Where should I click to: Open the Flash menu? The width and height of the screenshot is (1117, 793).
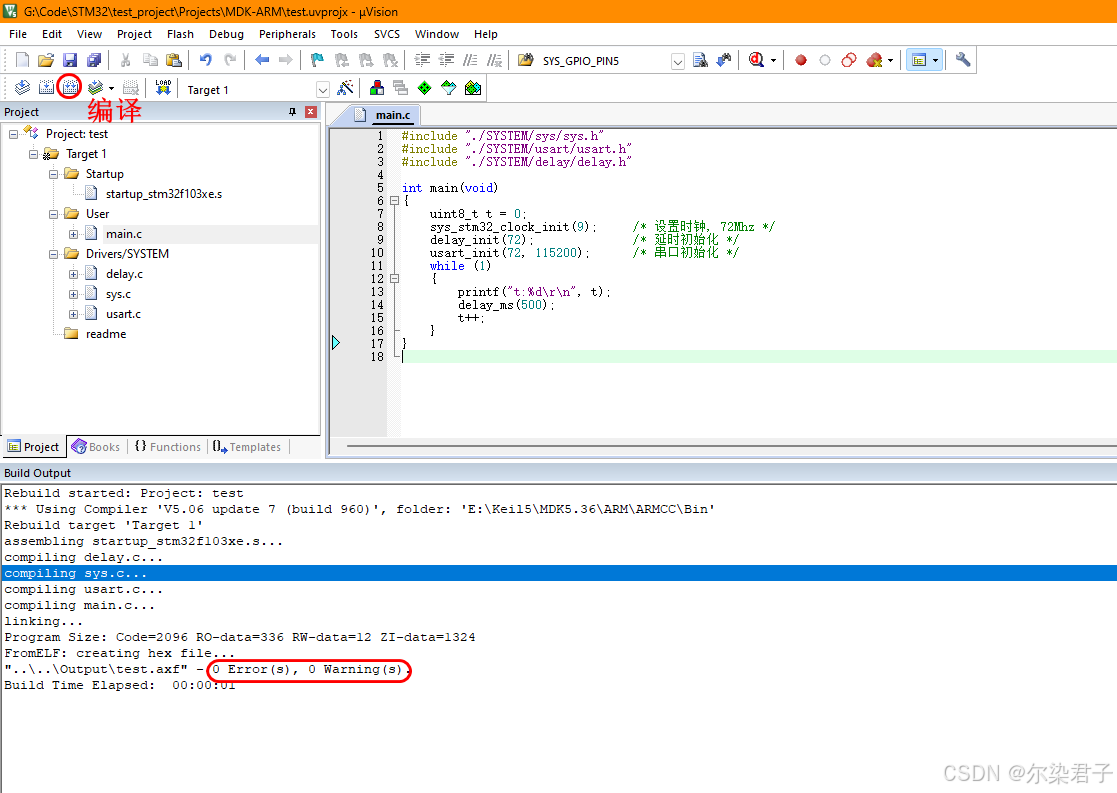tap(180, 34)
